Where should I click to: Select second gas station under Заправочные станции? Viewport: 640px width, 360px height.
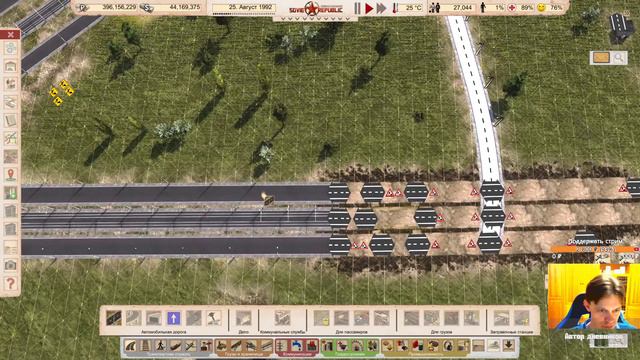click(x=521, y=318)
